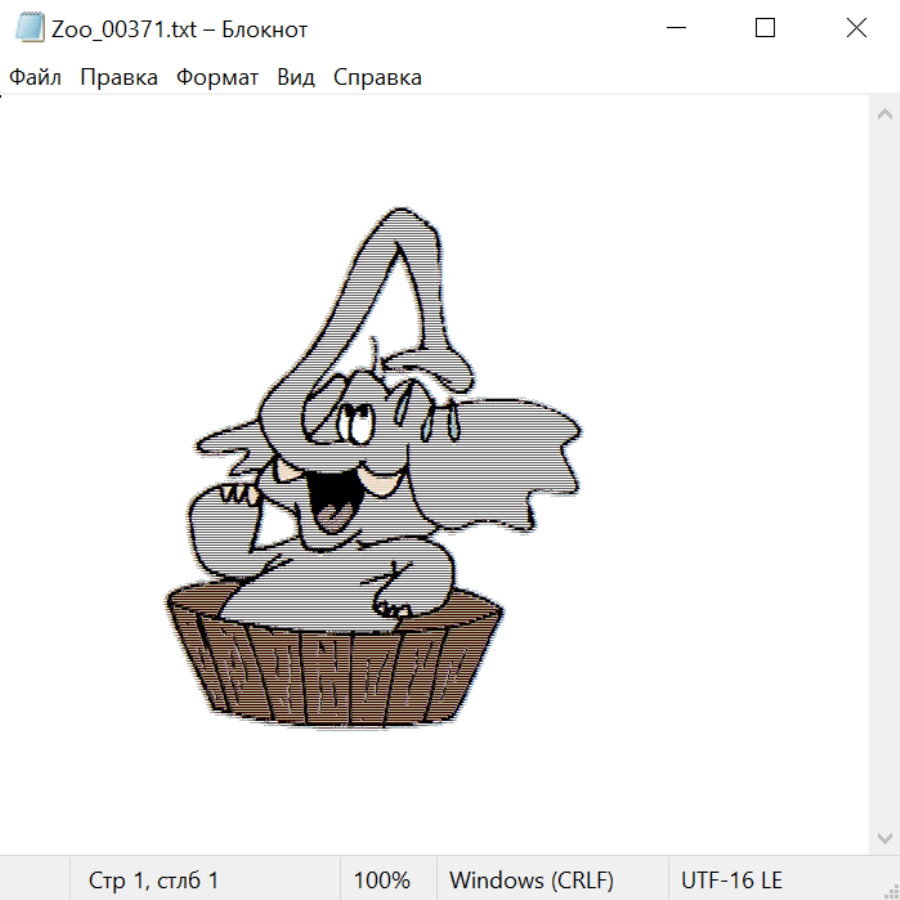Viewport: 900px width, 900px height.
Task: Open the Формат menu
Action: 217,77
